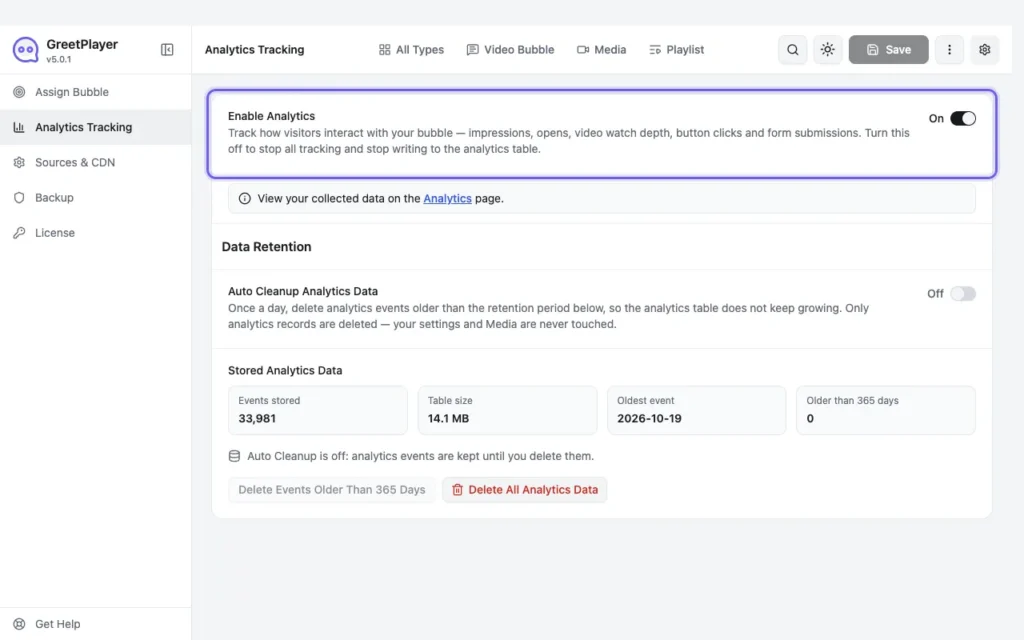
Task: Open Assign Bubble in the sidebar
Action: pyautogui.click(x=95, y=92)
